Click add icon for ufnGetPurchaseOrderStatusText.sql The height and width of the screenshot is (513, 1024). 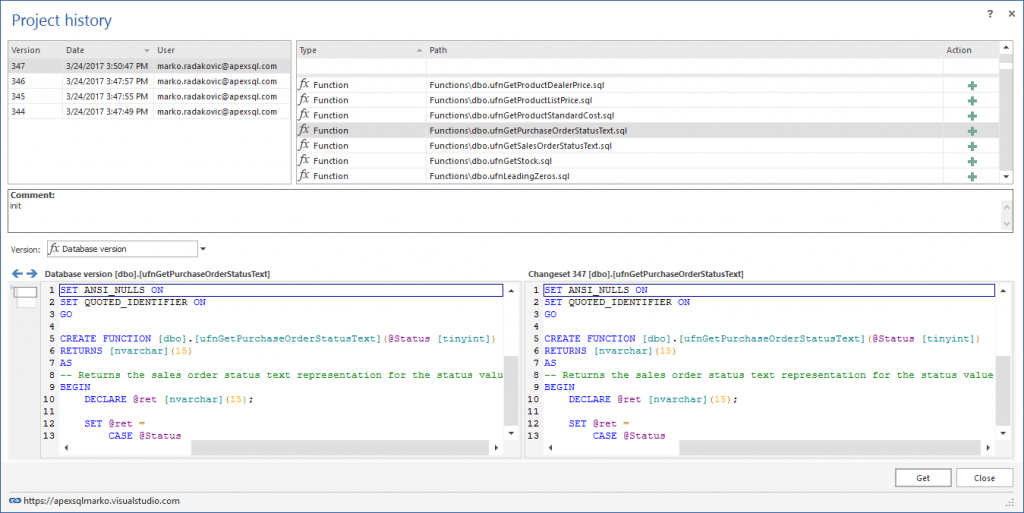coord(971,131)
